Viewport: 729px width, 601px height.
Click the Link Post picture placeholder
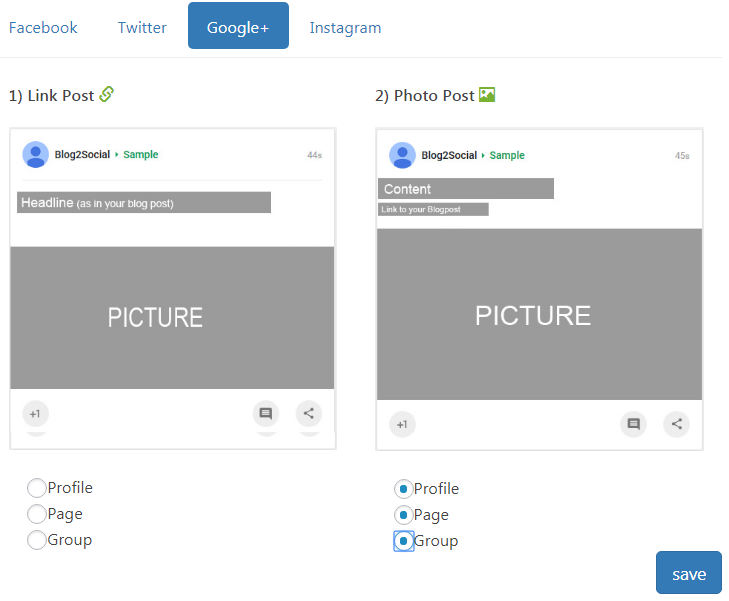(x=172, y=317)
